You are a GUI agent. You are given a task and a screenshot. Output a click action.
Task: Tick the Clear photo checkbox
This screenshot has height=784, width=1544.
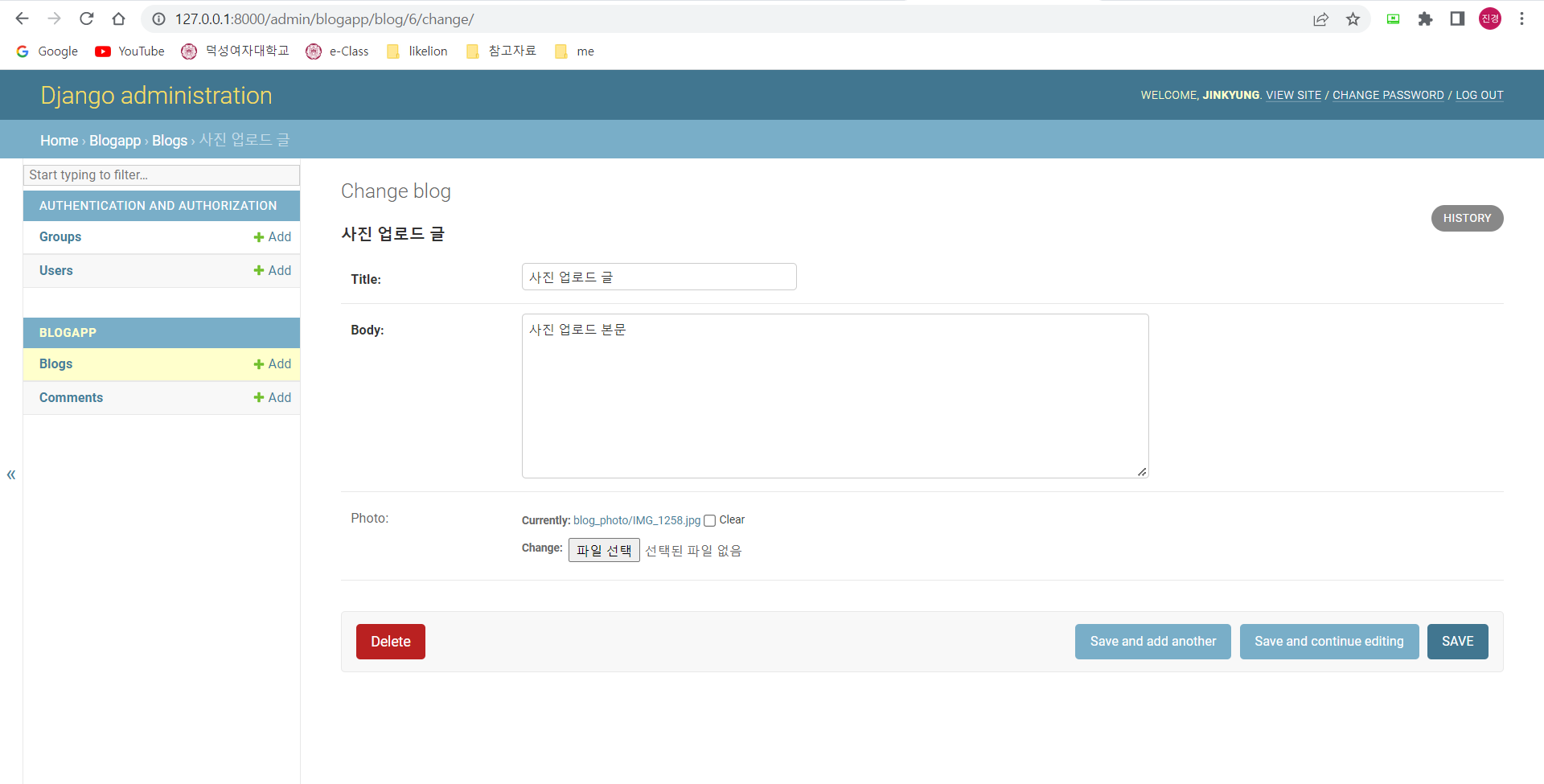tap(709, 521)
